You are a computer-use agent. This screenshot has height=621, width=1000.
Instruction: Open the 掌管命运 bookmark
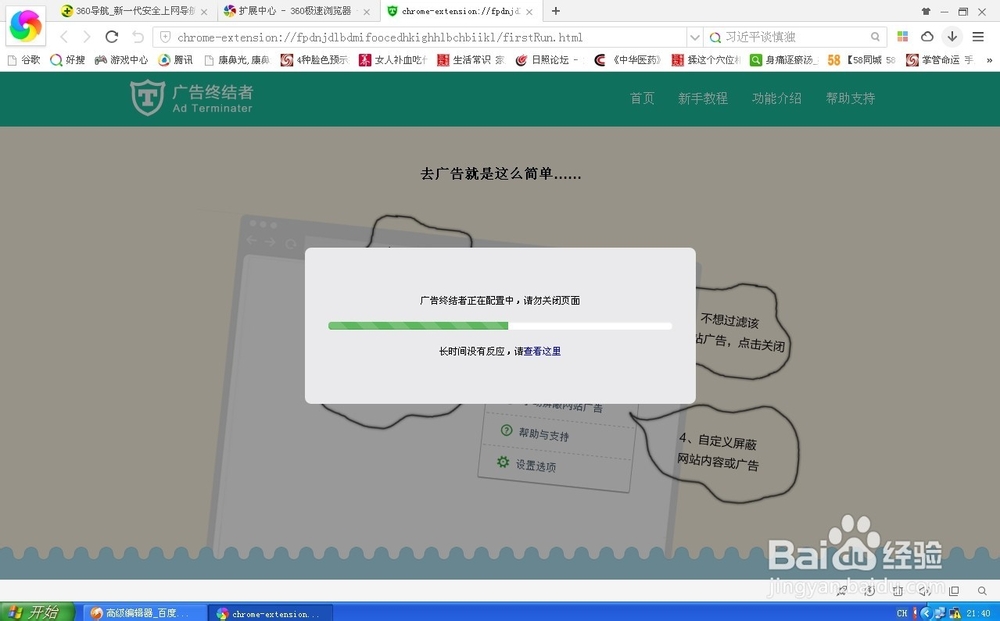tap(940, 60)
